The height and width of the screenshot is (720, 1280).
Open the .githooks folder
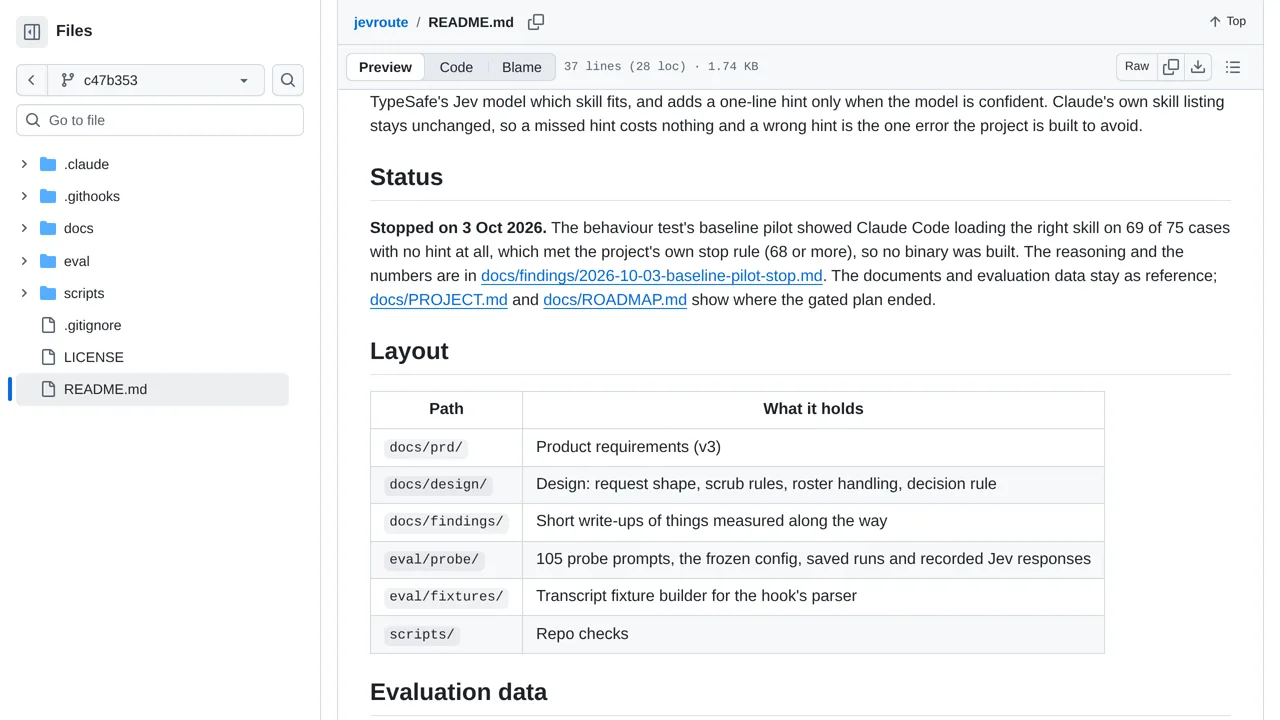[x=92, y=196]
